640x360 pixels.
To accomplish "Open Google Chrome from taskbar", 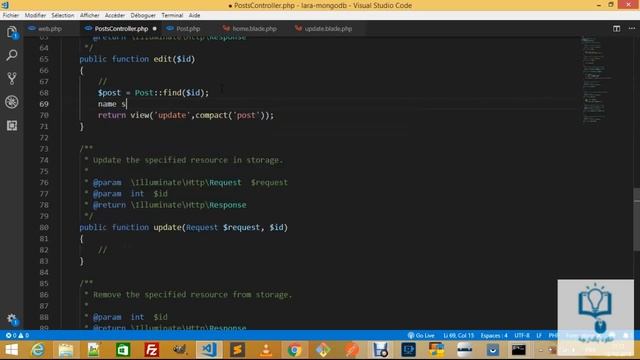I will [294, 350].
